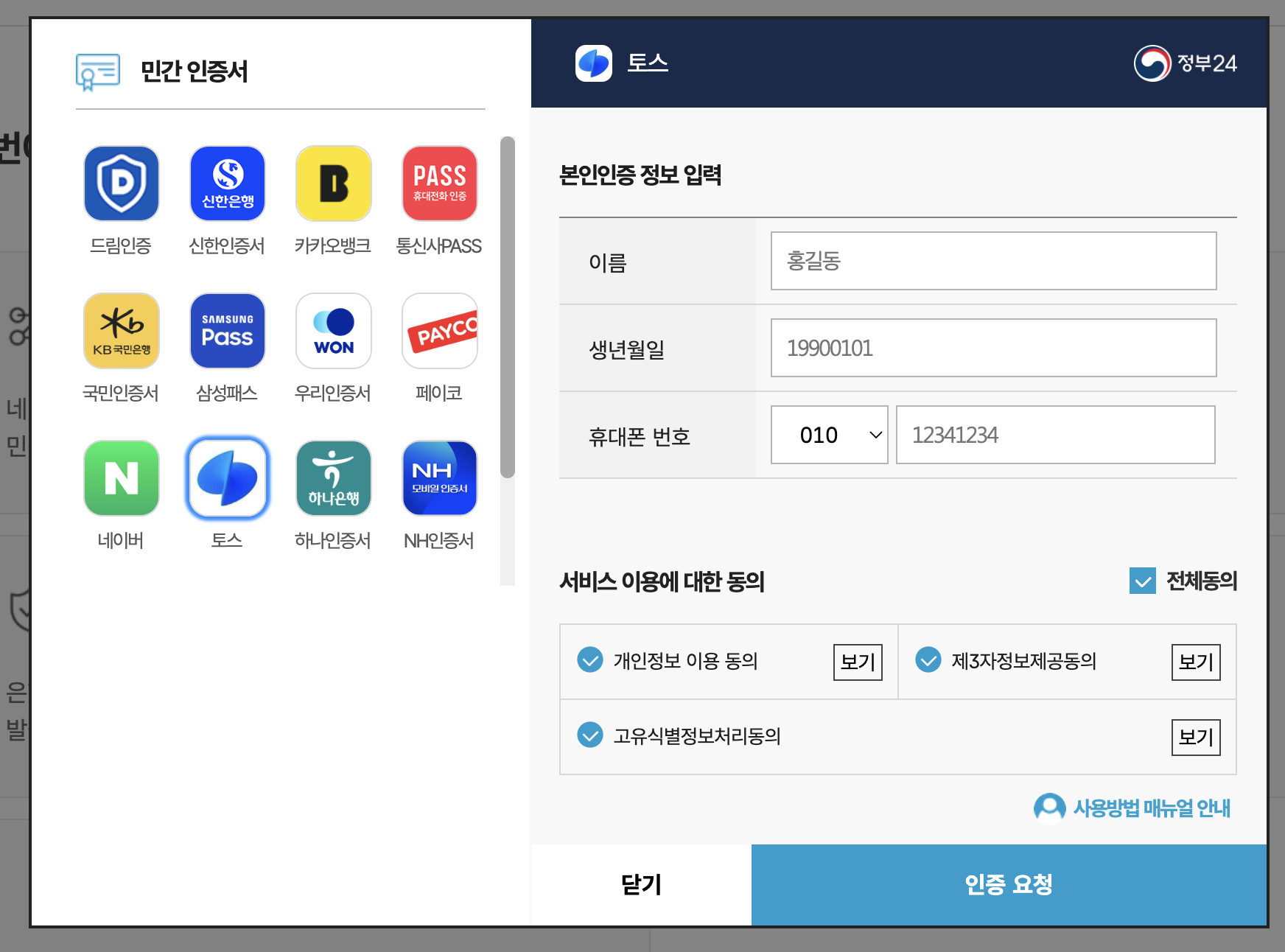View 제3자정보제공동의 details via 보기
The image size is (1285, 952).
(1196, 662)
